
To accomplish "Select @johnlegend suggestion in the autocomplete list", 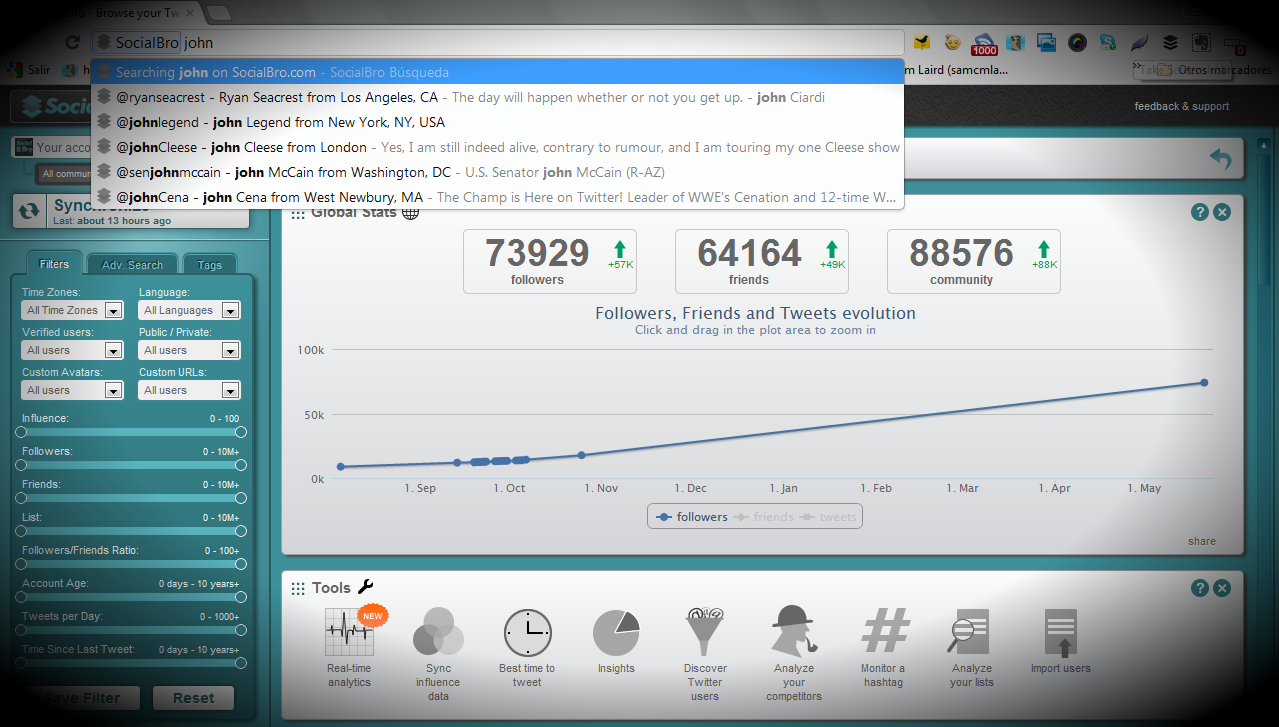I will 280,122.
